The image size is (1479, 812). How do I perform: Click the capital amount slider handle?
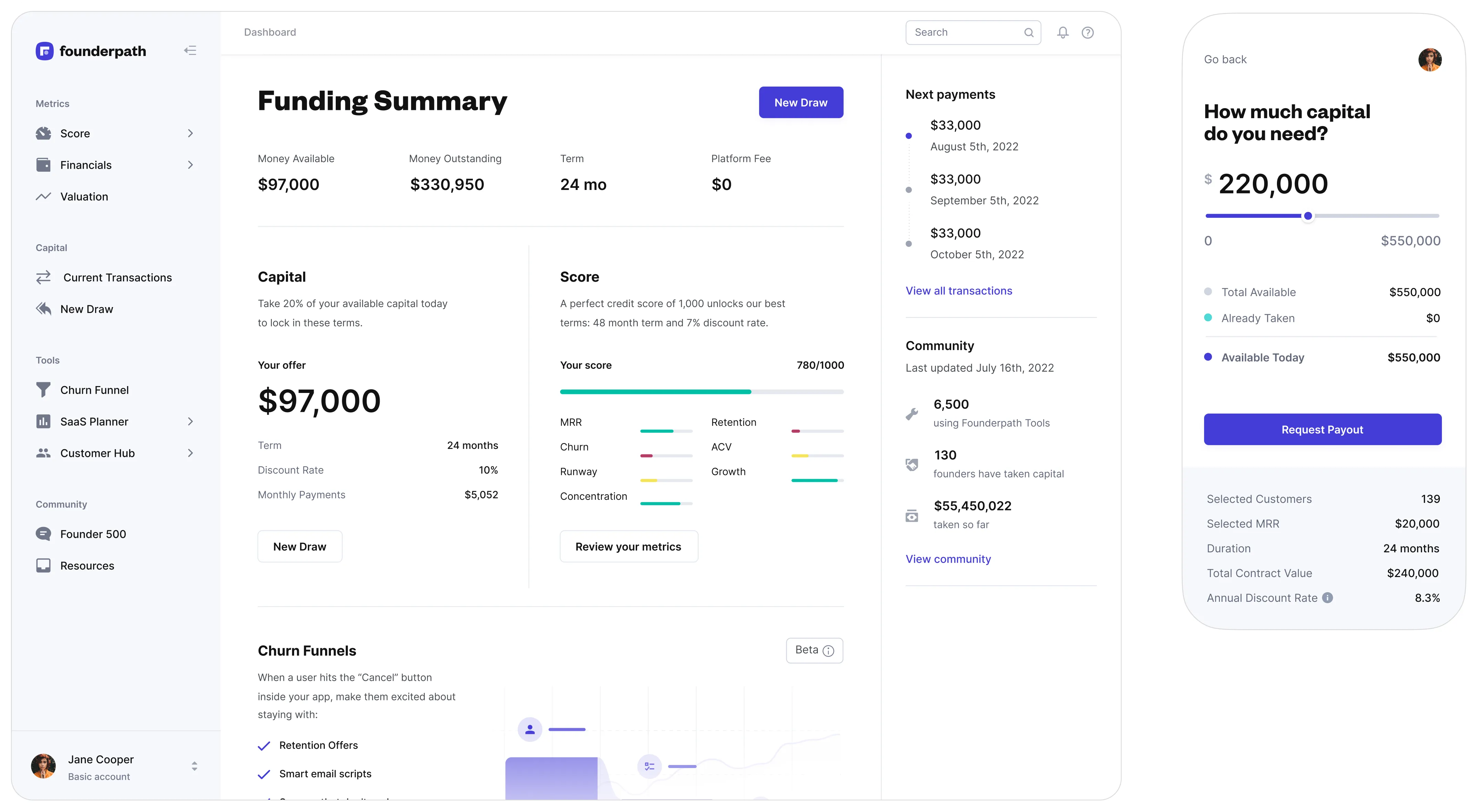[1308, 216]
